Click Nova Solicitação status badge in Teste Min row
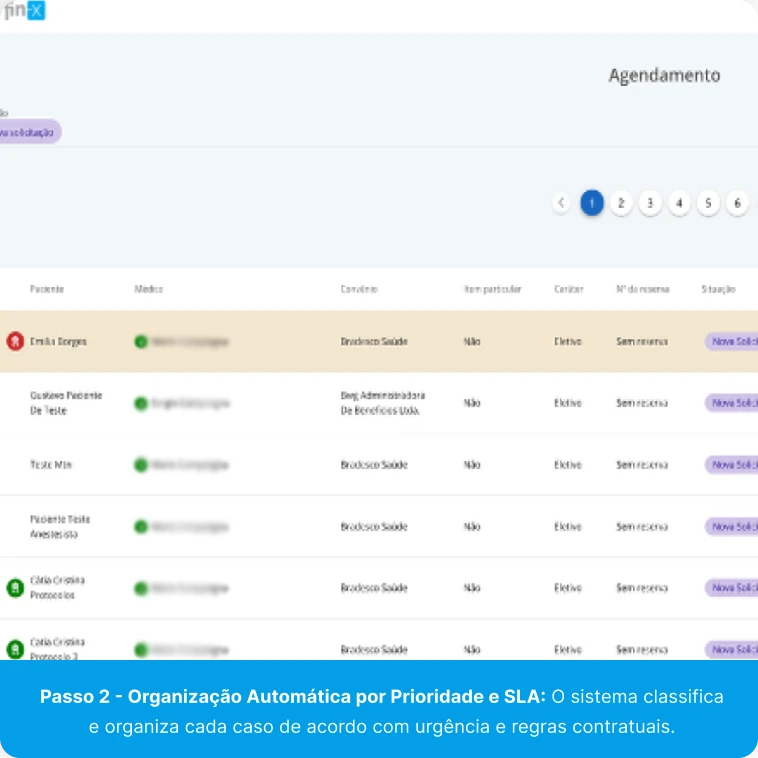758x758 pixels. pos(733,465)
